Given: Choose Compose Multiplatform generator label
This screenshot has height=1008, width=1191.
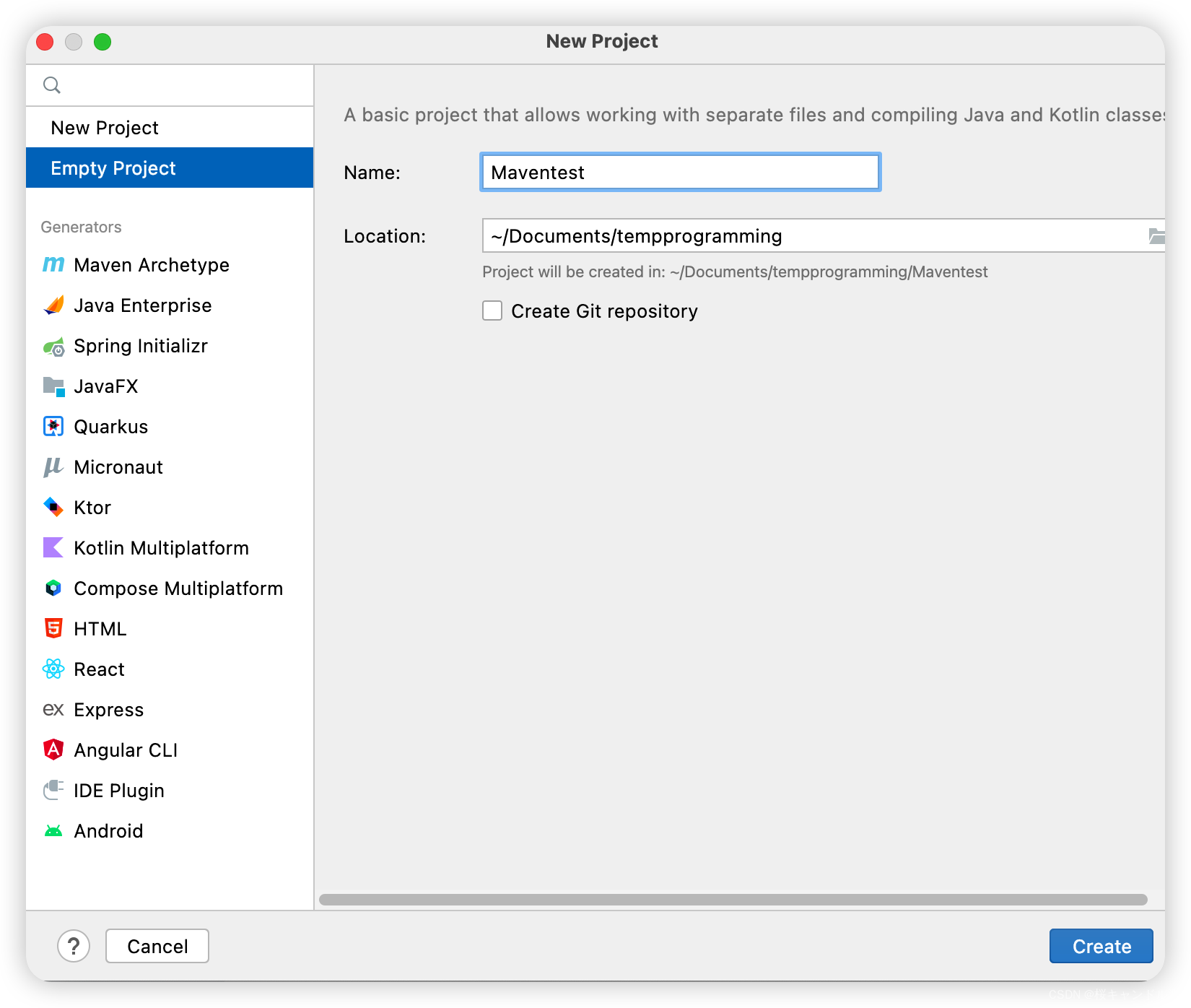Looking at the screenshot, I should point(178,588).
